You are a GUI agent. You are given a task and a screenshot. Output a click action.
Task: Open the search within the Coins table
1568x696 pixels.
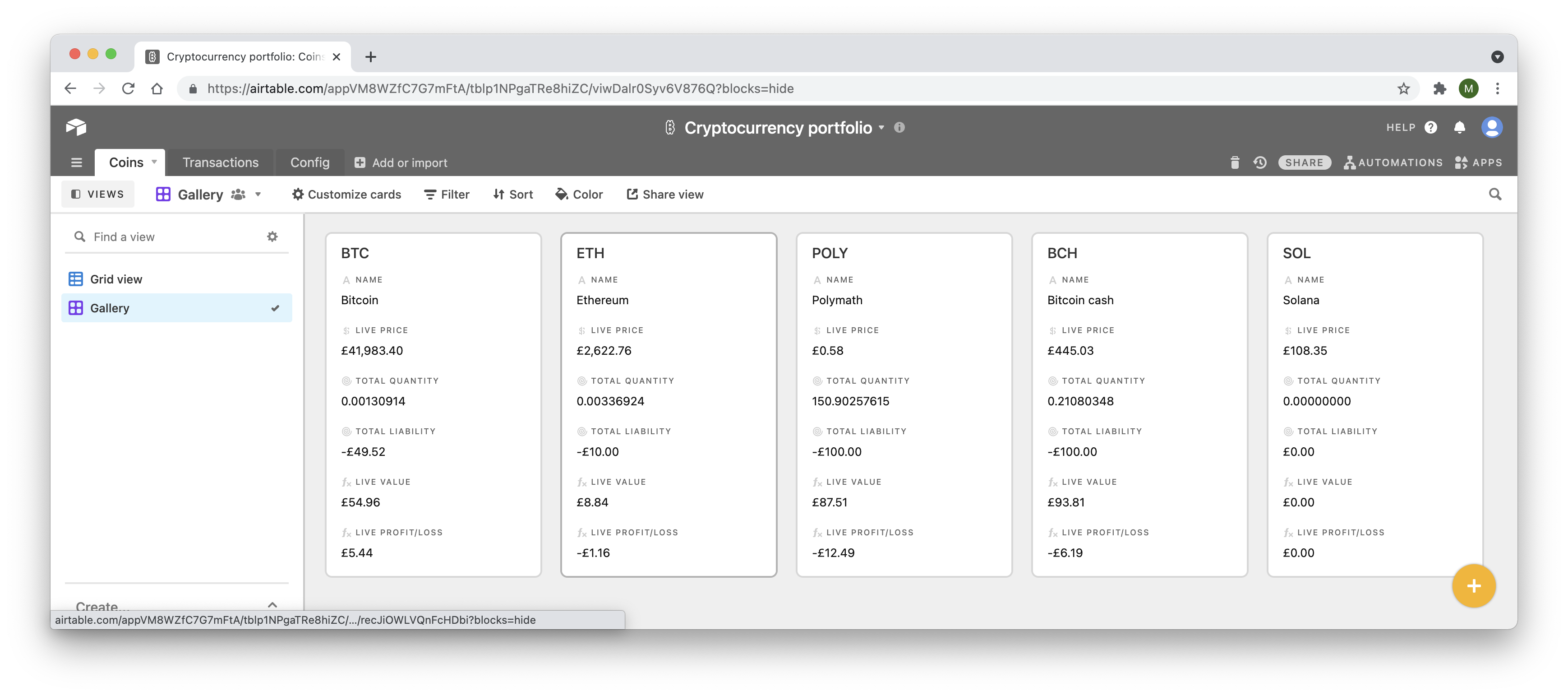(x=1496, y=194)
